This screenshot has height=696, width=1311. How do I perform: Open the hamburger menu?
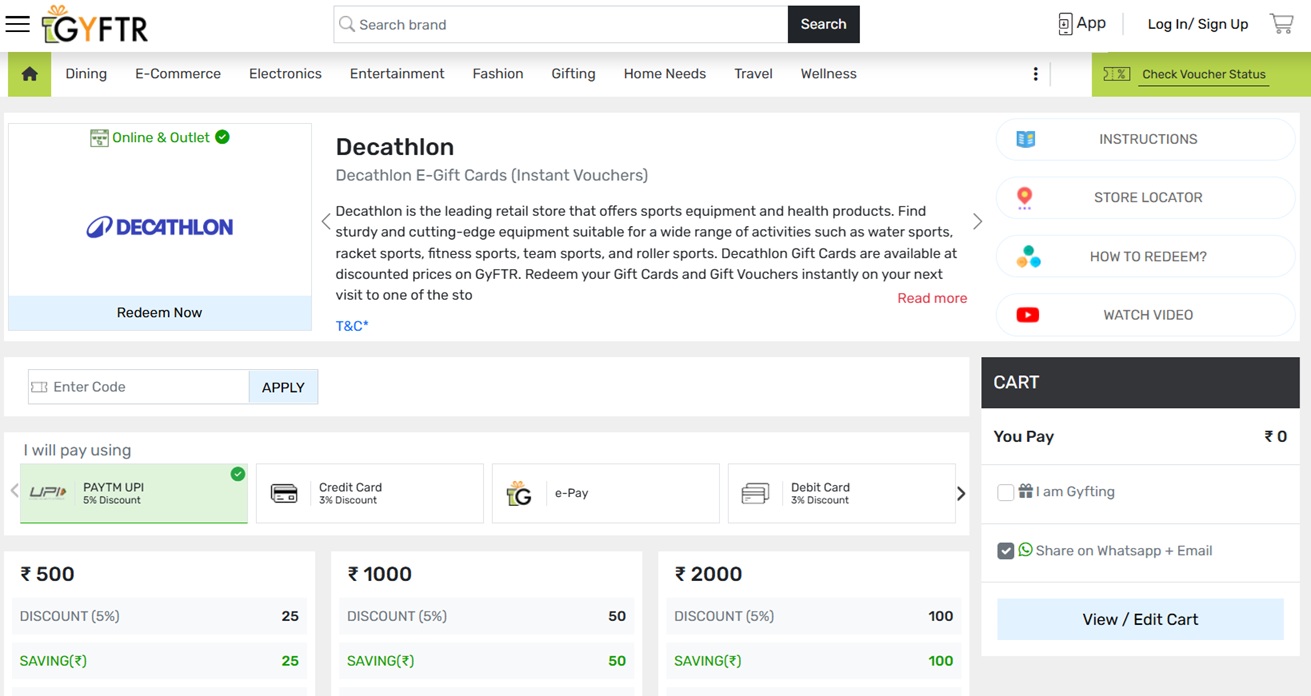coord(18,24)
